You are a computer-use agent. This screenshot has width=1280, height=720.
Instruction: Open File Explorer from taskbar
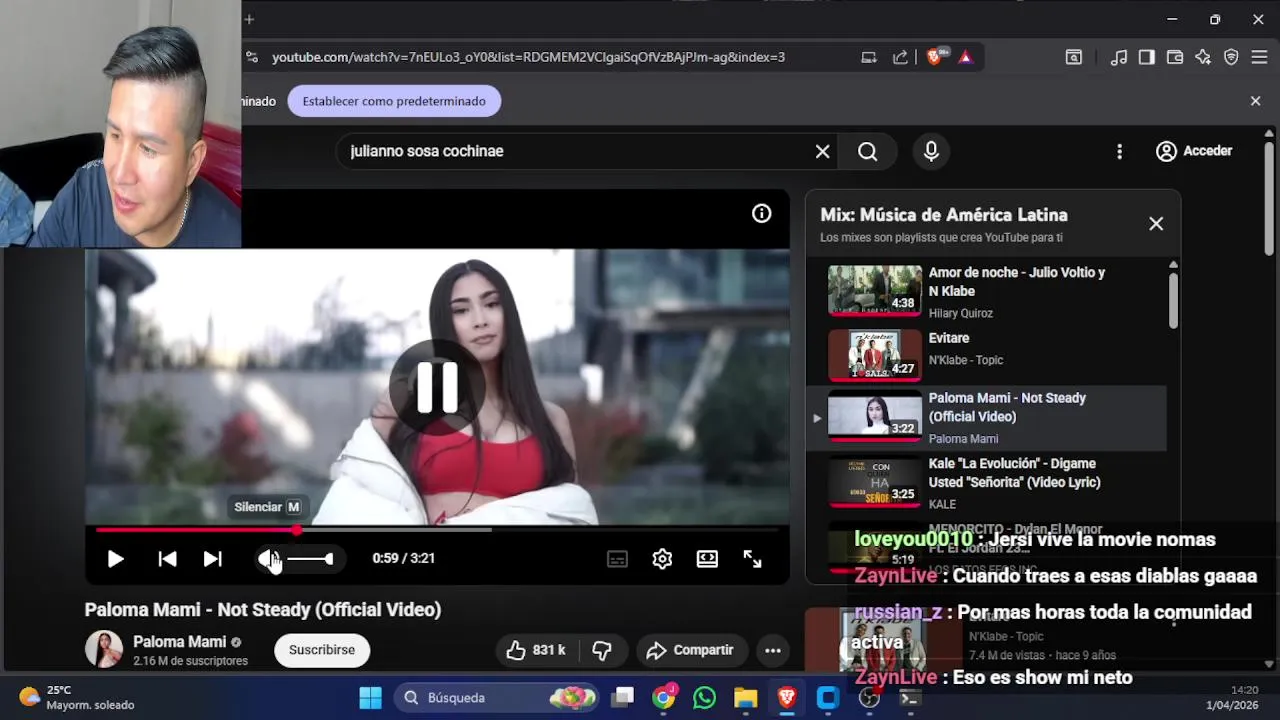pos(746,698)
